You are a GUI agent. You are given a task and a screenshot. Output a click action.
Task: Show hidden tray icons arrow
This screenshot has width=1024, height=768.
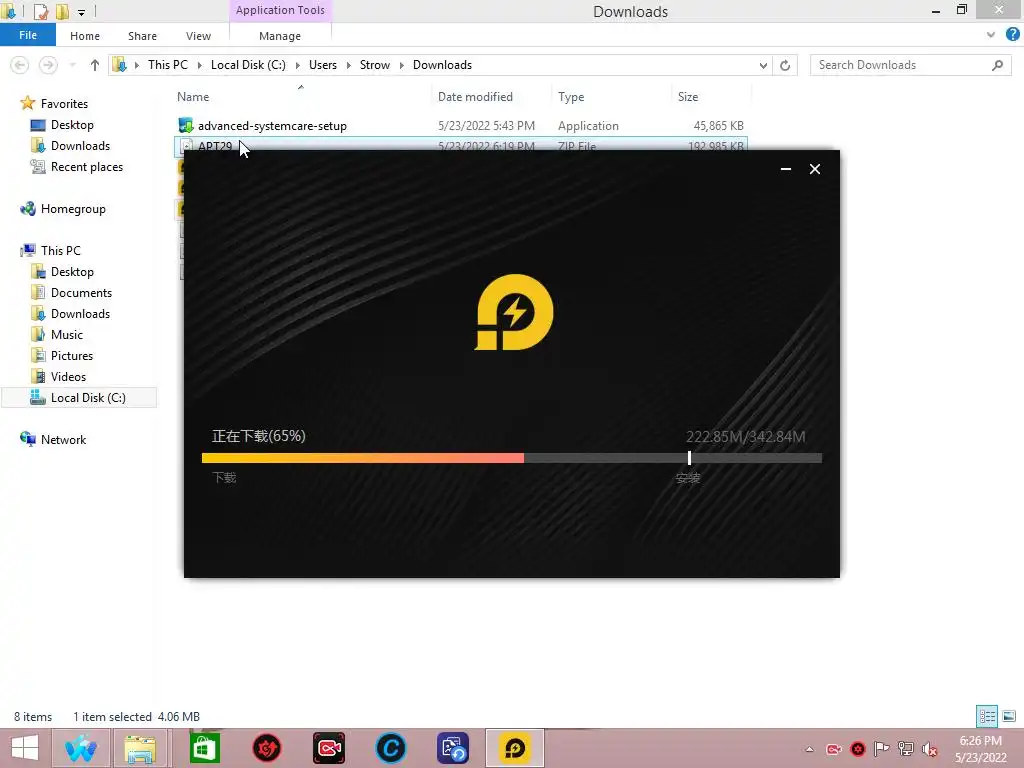809,749
